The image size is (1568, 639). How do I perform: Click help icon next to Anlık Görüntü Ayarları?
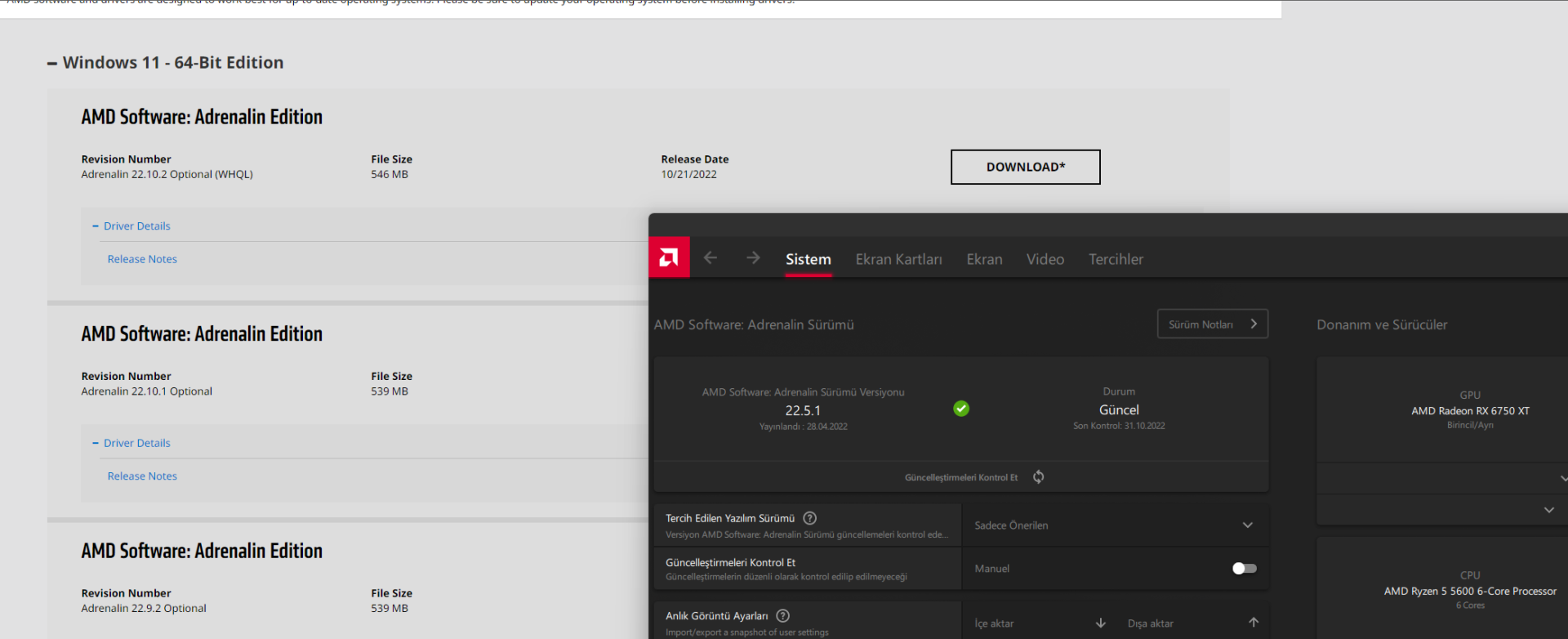pos(783,616)
